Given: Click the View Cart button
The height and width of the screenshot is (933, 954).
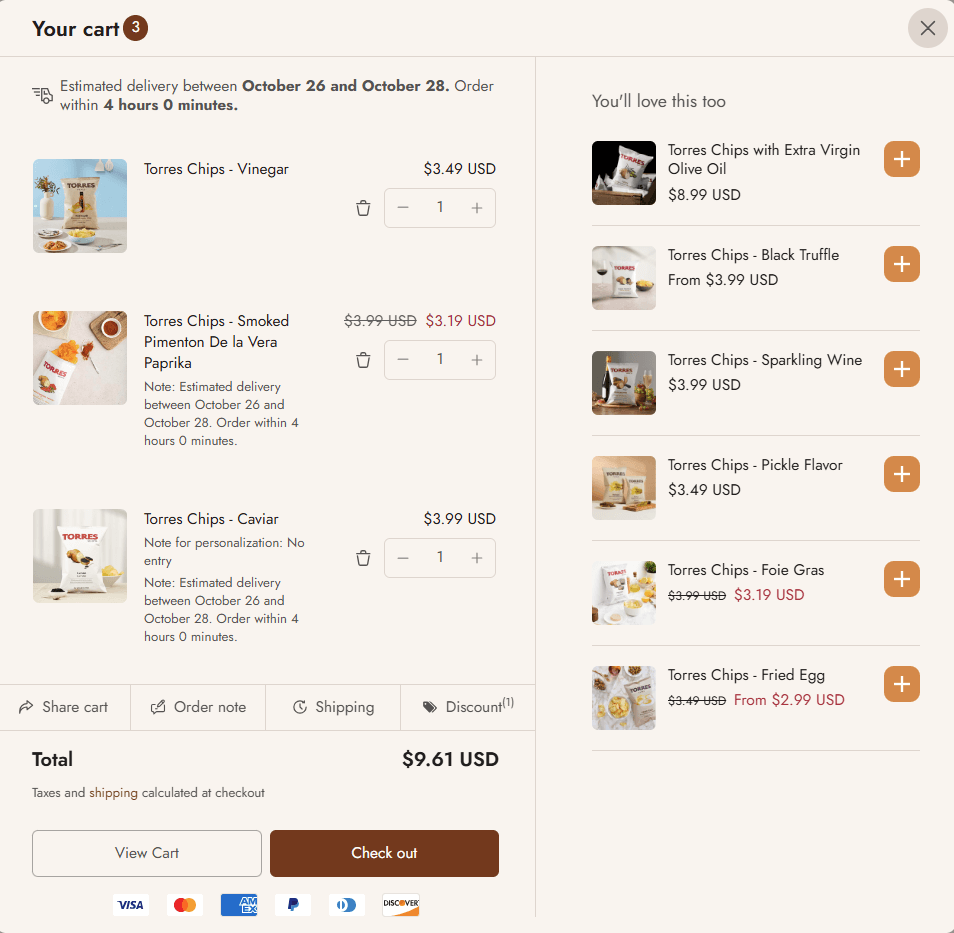Looking at the screenshot, I should 147,853.
